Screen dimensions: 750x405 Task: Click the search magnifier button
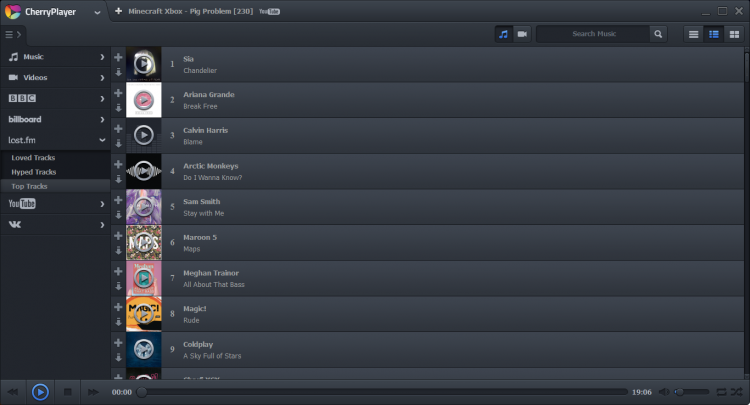coord(658,34)
